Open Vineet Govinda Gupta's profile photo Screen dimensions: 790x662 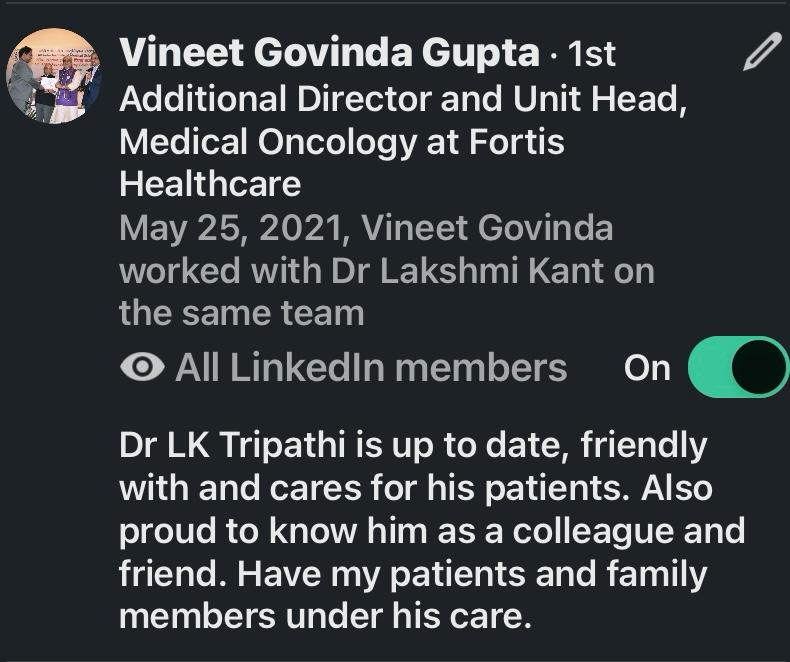[x=54, y=75]
